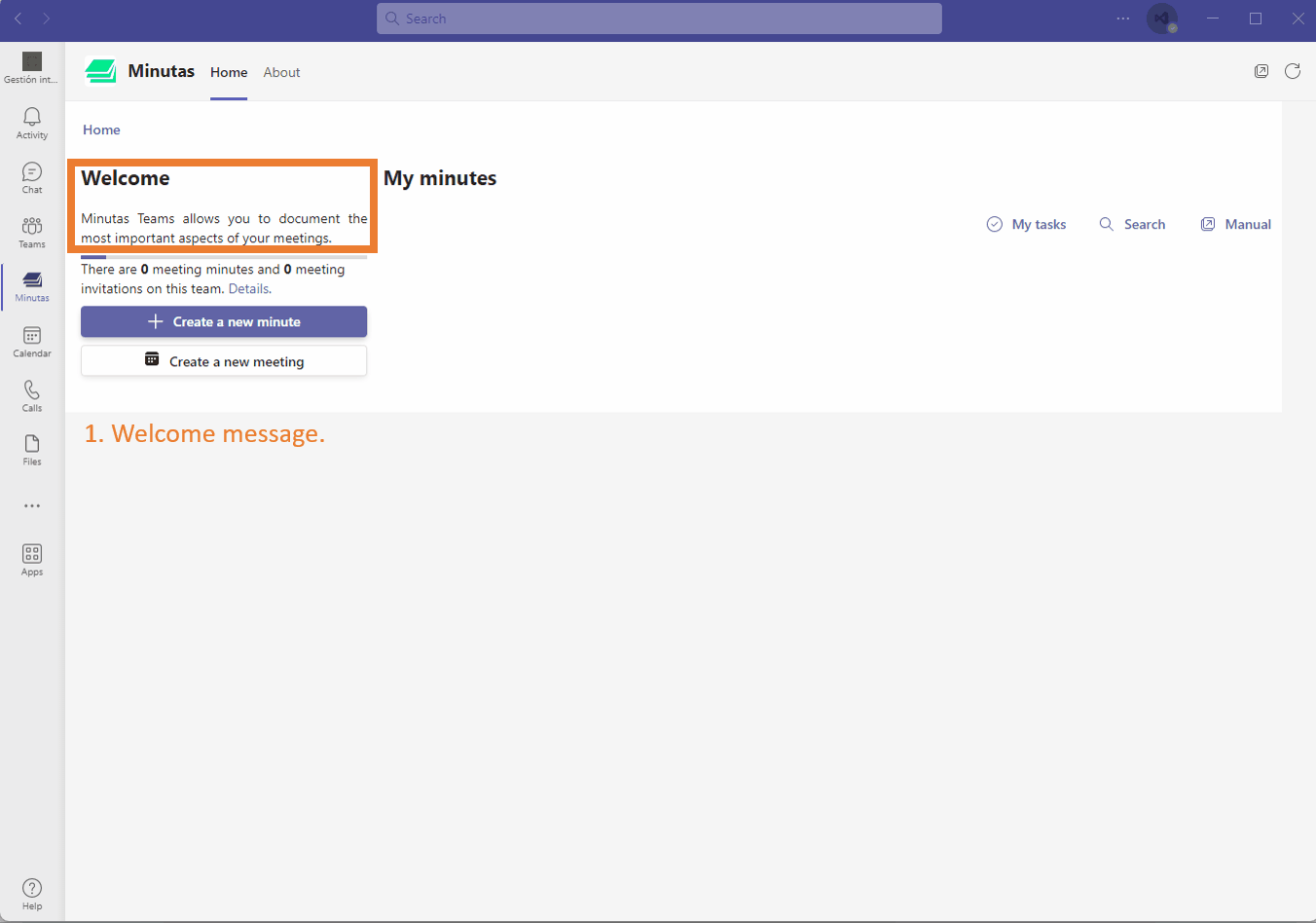Image resolution: width=1316 pixels, height=923 pixels.
Task: Focus the top Search box
Action: (659, 18)
